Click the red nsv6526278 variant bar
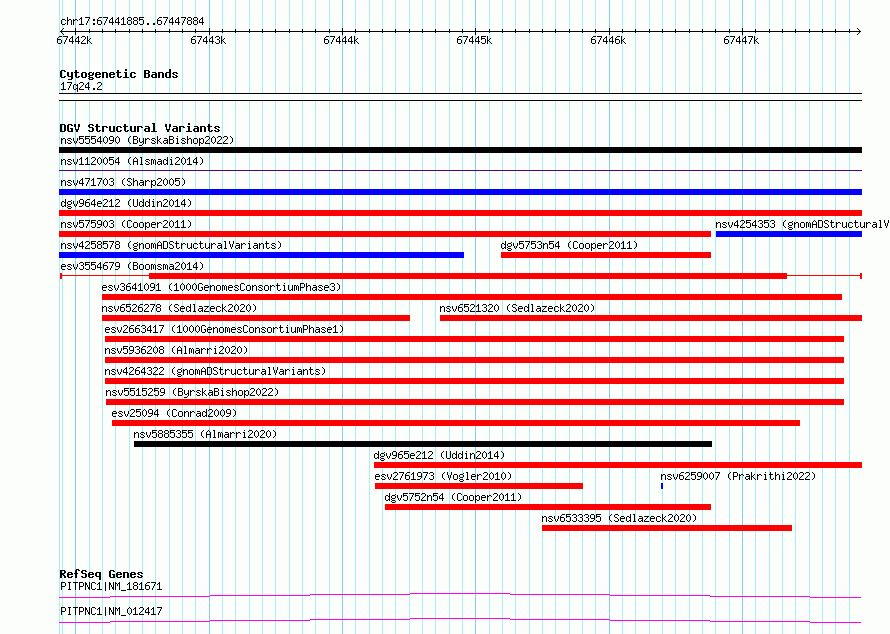 click(x=256, y=318)
